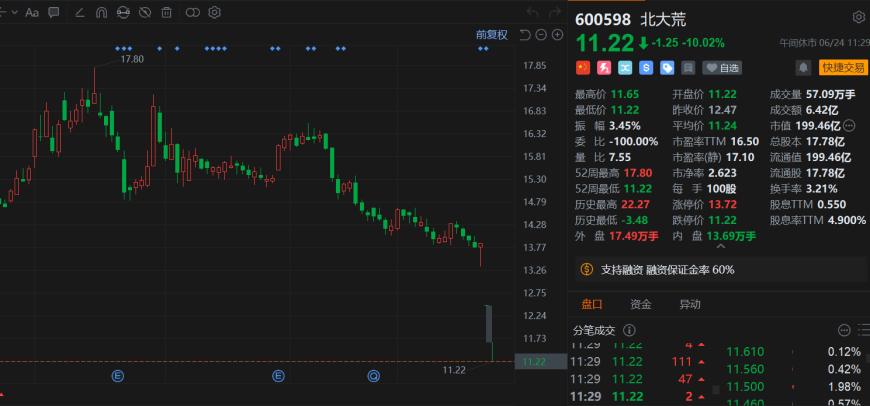Undo last chart action
The height and width of the screenshot is (406, 870).
(533, 12)
